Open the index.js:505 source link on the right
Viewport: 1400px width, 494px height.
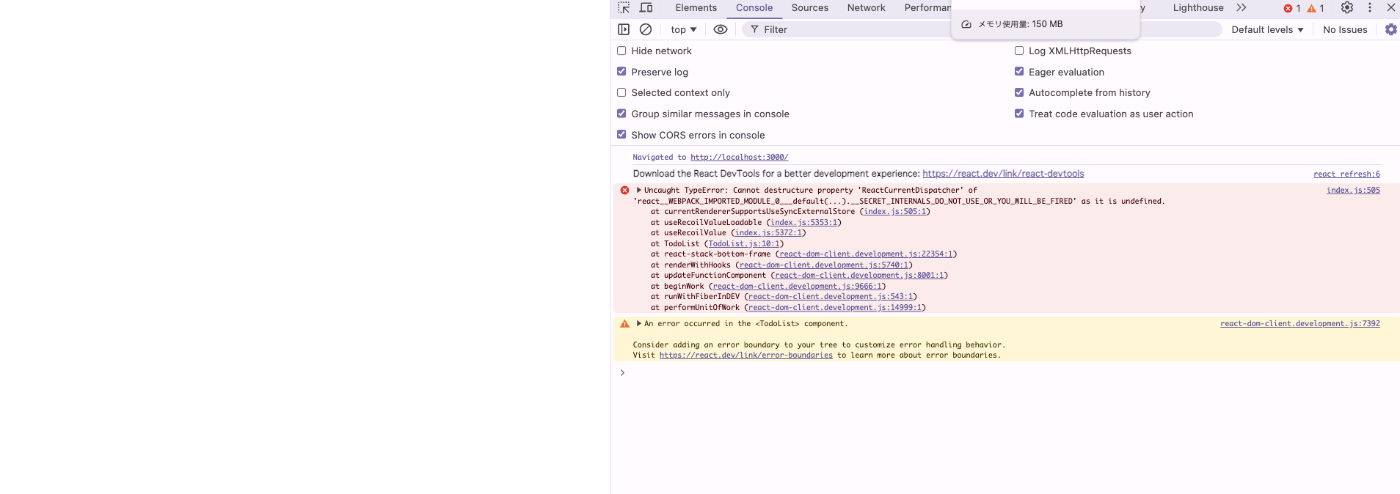coord(1353,190)
